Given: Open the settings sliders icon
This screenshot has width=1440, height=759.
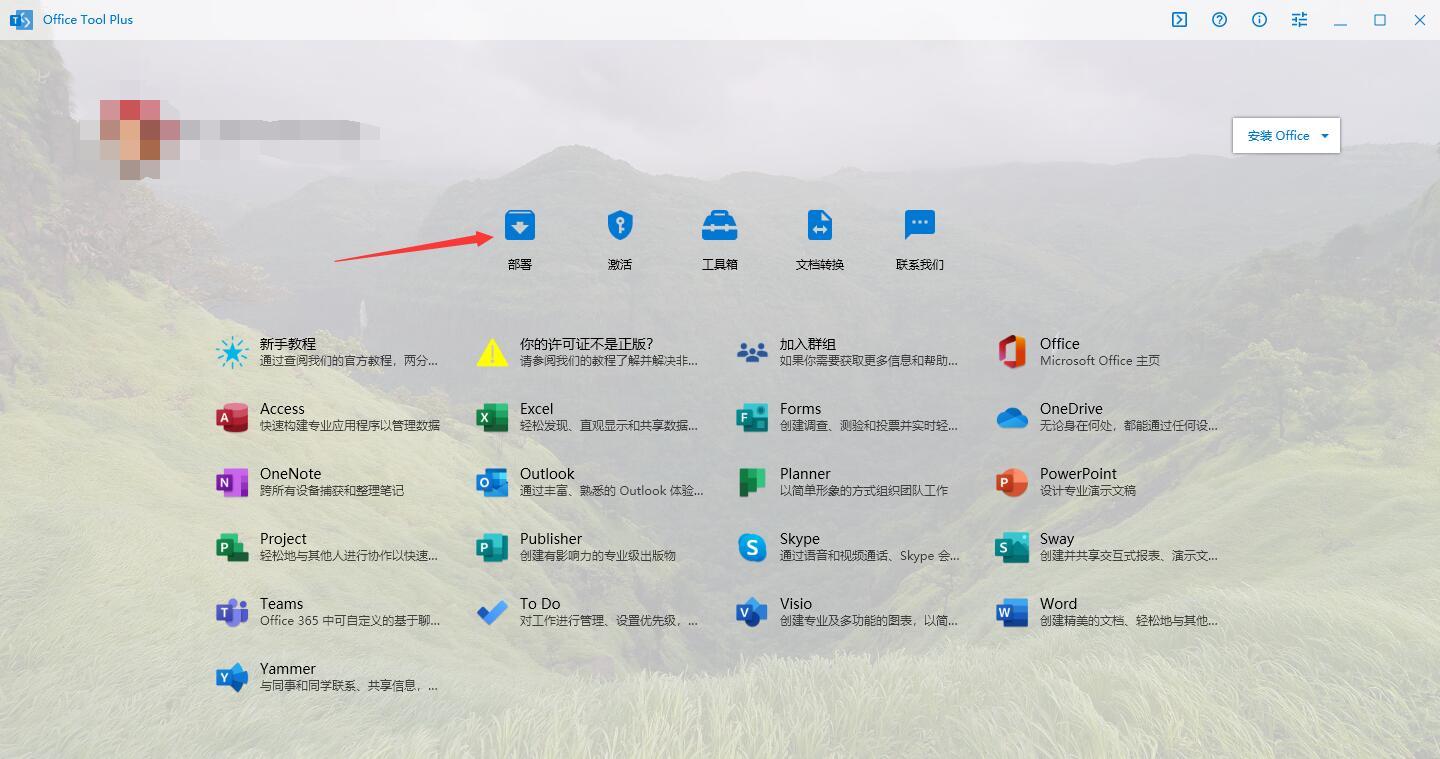Looking at the screenshot, I should (x=1300, y=20).
